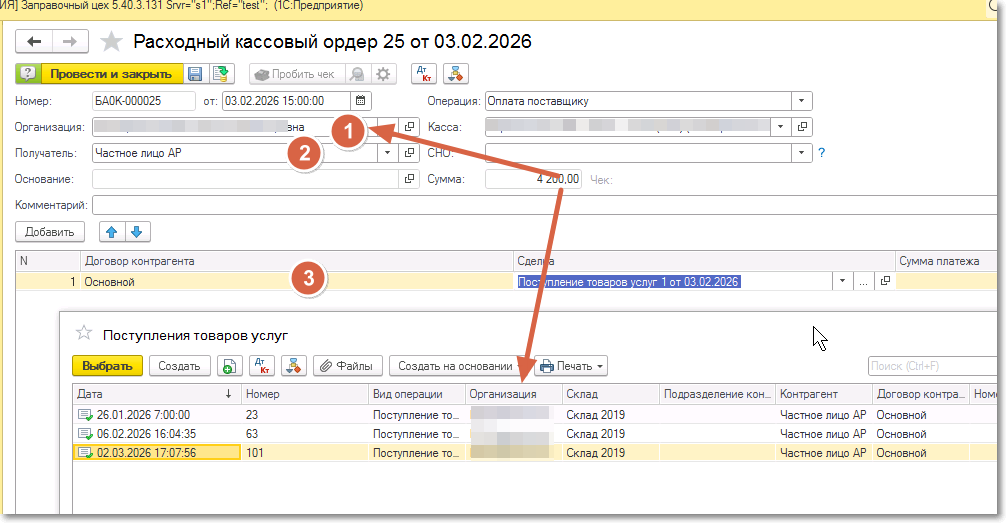Click the yellow Выбрать button

coord(108,366)
